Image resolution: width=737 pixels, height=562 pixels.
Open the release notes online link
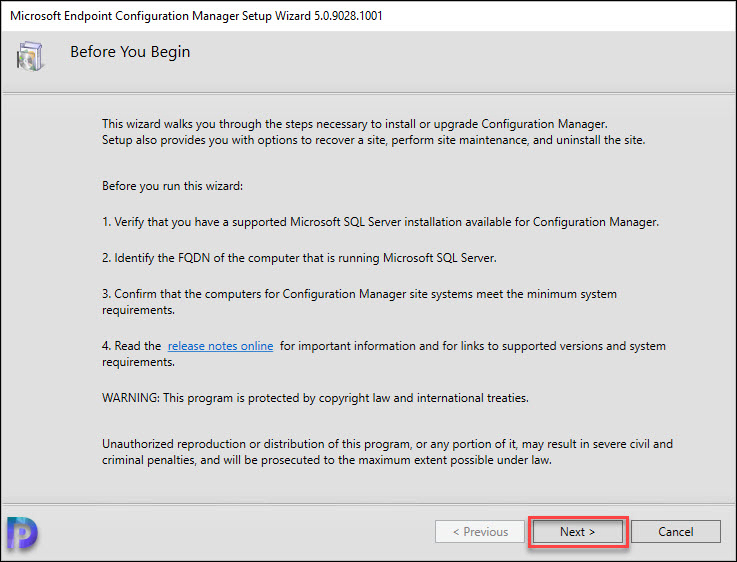(220, 346)
